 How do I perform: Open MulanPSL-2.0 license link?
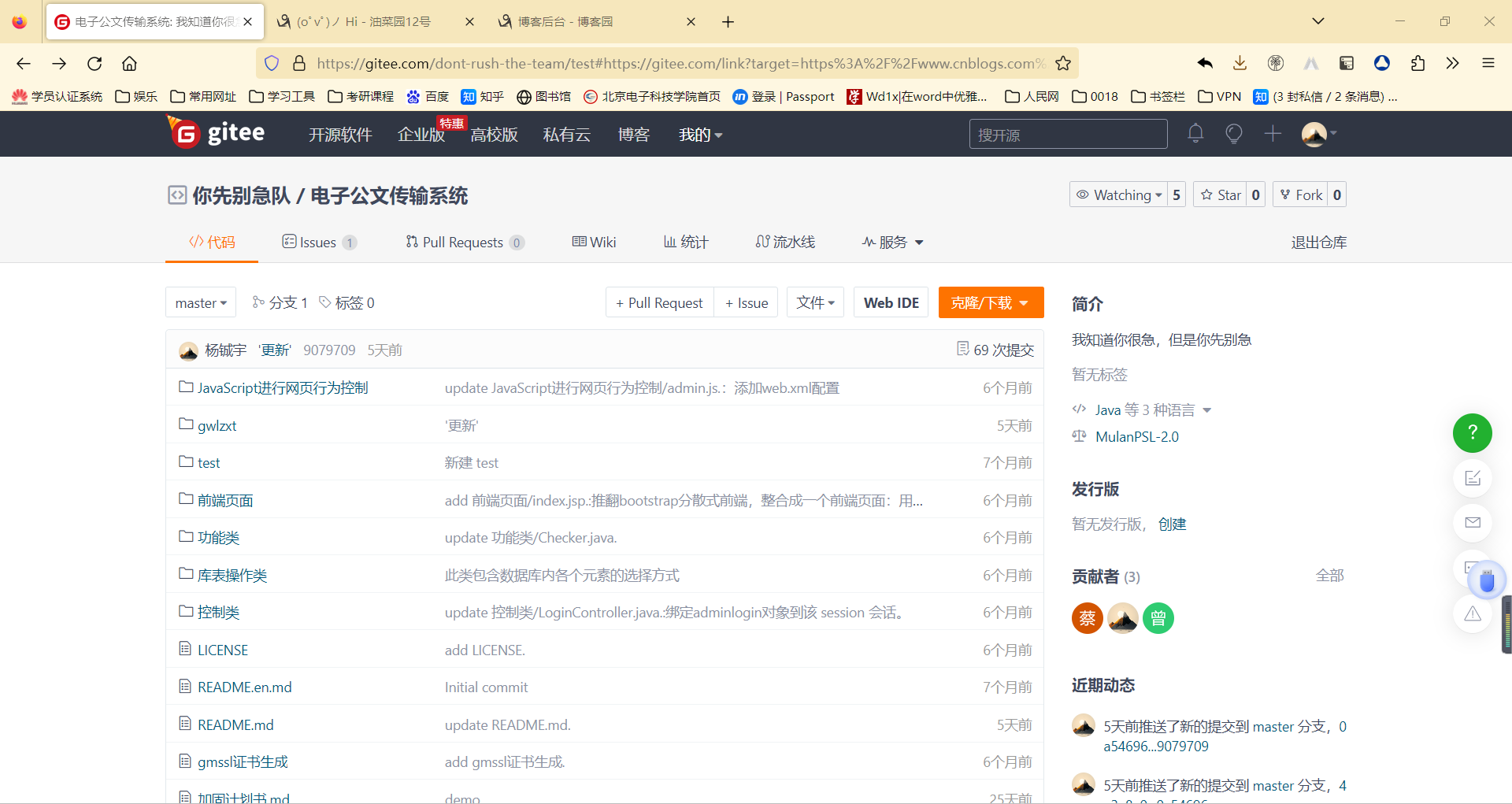1137,436
